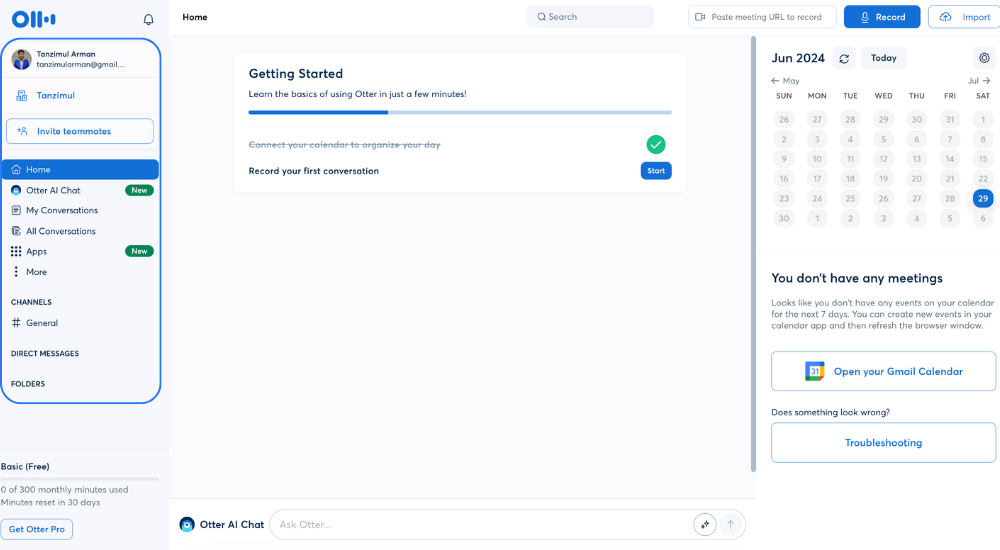Click Getting Started progress bar
Viewport: 1000px width, 550px height.
(460, 112)
